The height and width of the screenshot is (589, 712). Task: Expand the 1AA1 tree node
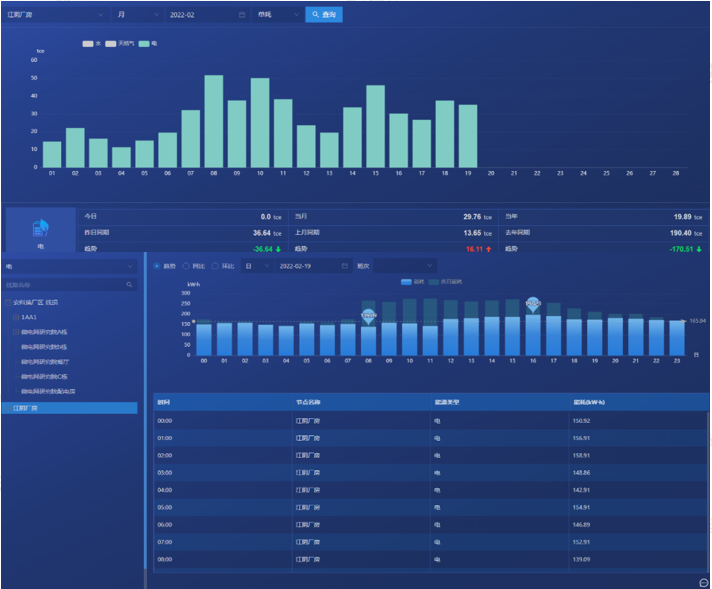16,316
